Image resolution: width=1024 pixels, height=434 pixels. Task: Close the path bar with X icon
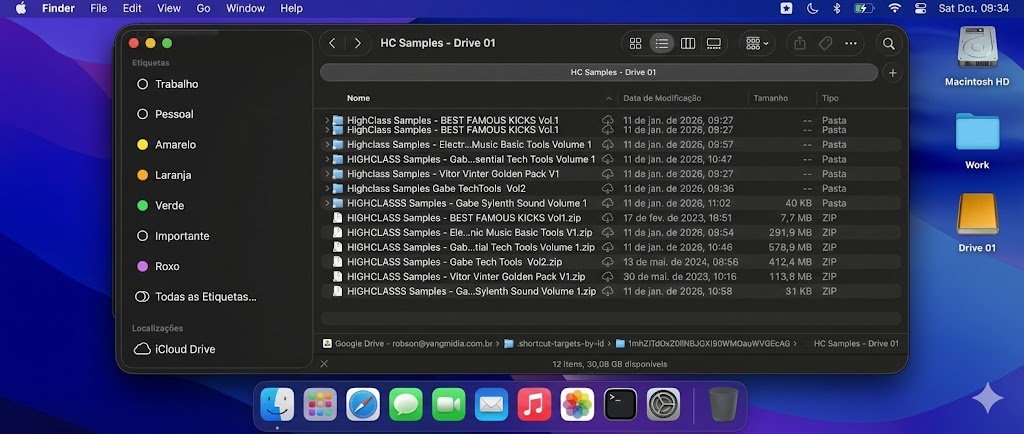[324, 364]
